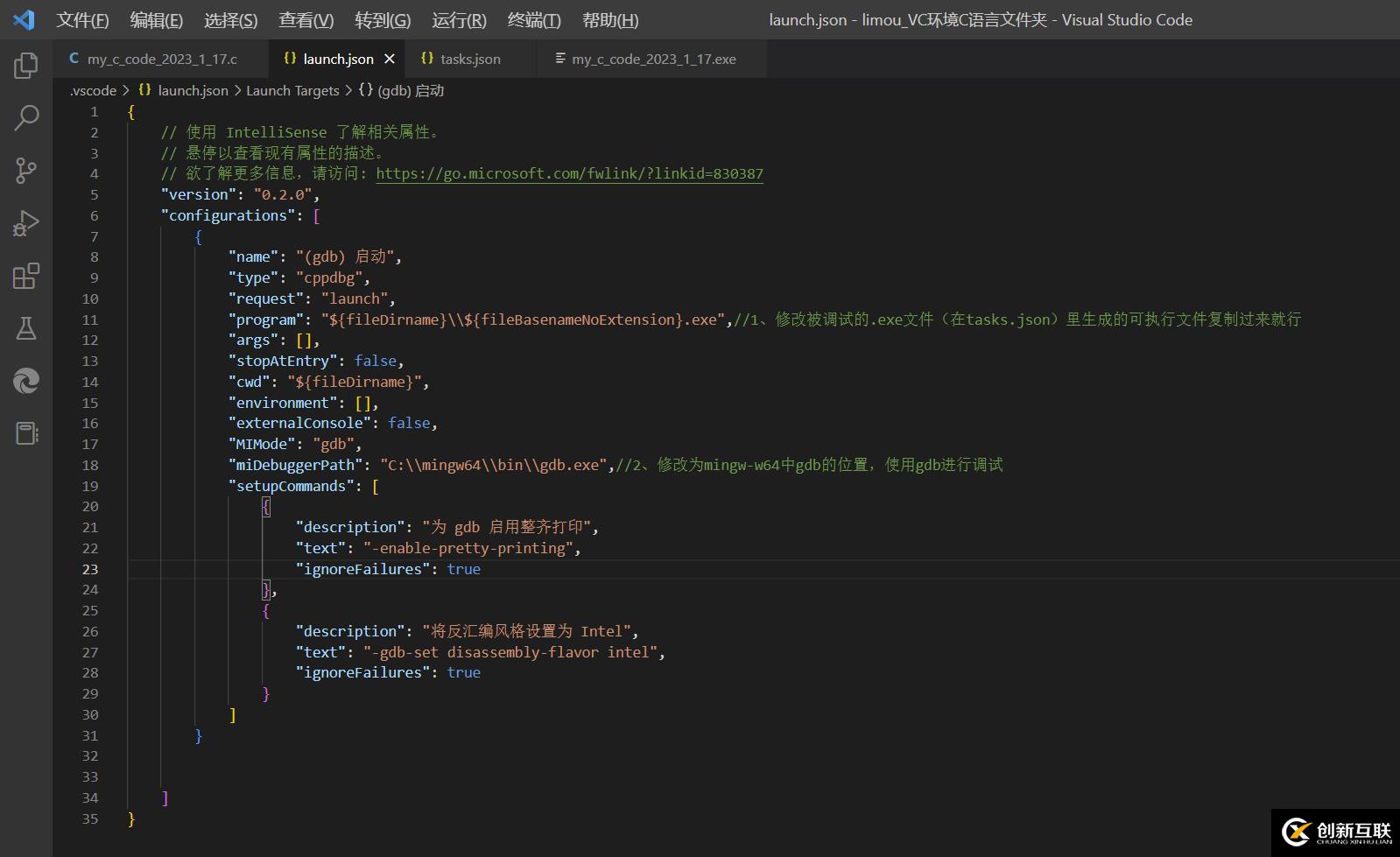Click "-enable-pretty-printing" text value
The image size is (1400, 857).
[x=468, y=548]
